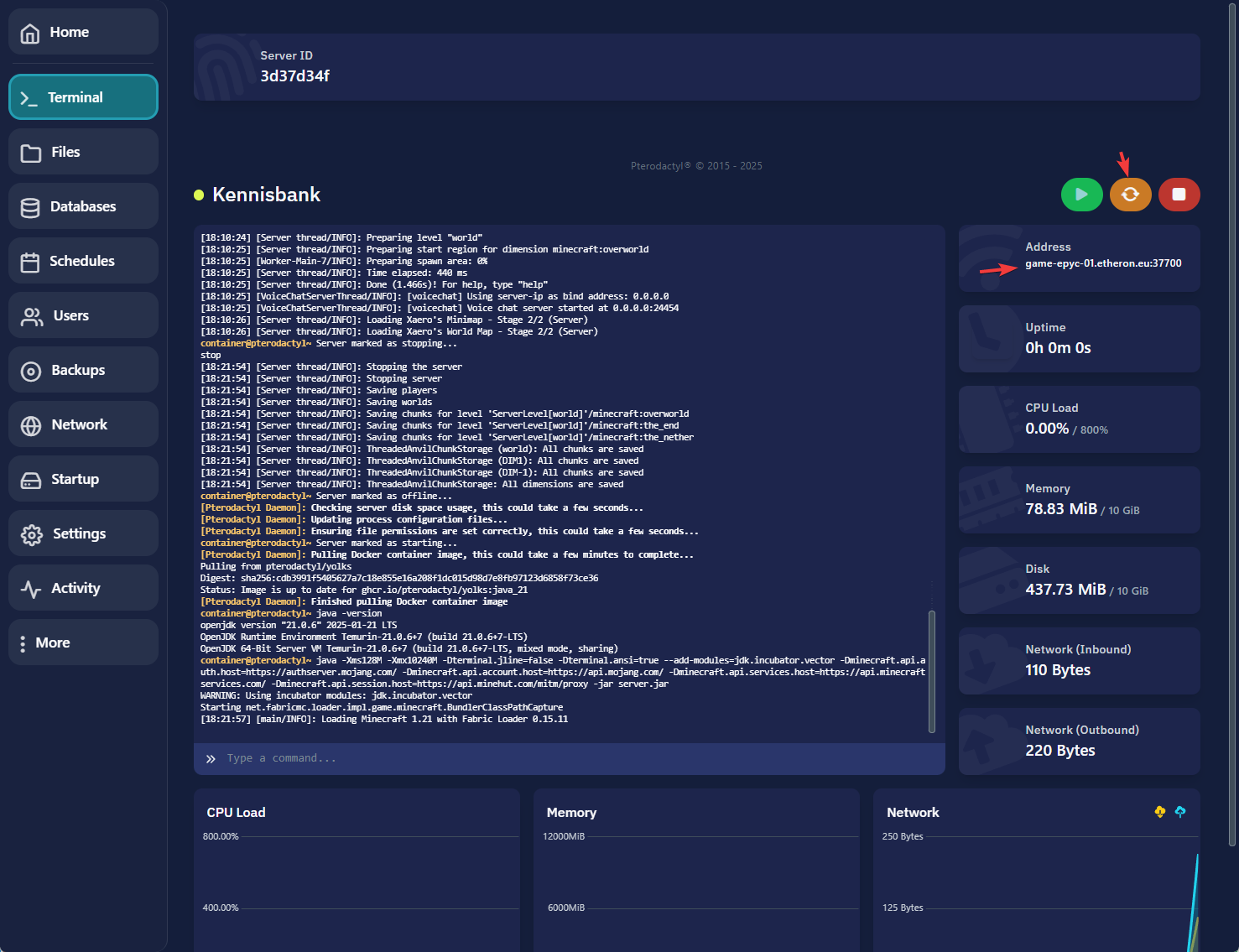Select the Terminal sidebar item
1239x952 pixels.
point(83,97)
